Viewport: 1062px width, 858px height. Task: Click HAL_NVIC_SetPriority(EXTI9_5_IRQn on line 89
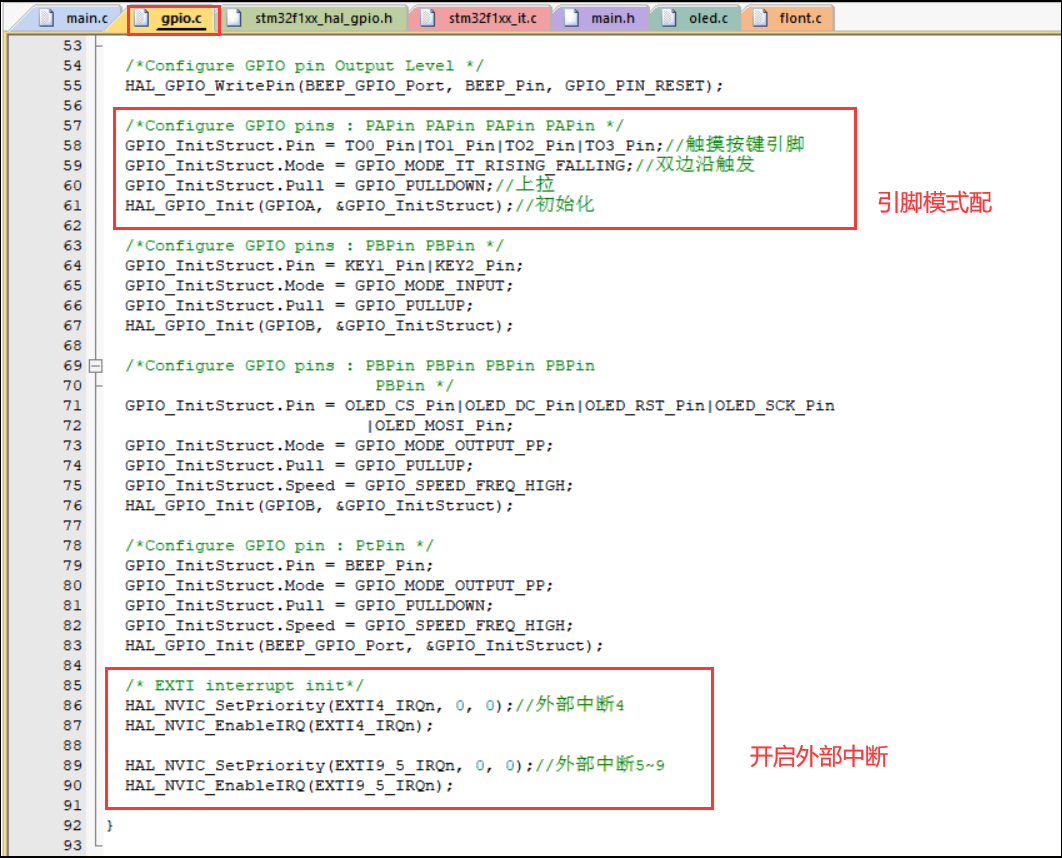(x=290, y=765)
